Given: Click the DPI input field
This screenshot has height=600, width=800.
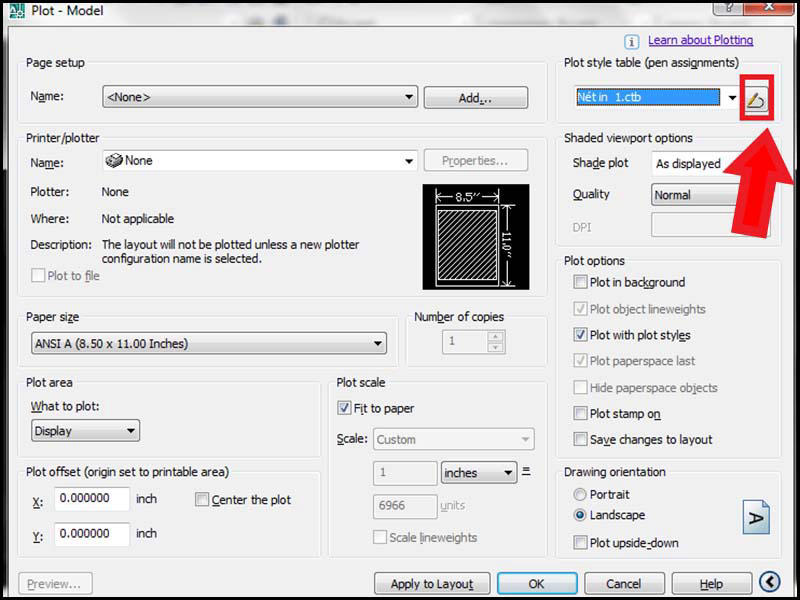Looking at the screenshot, I should 694,225.
